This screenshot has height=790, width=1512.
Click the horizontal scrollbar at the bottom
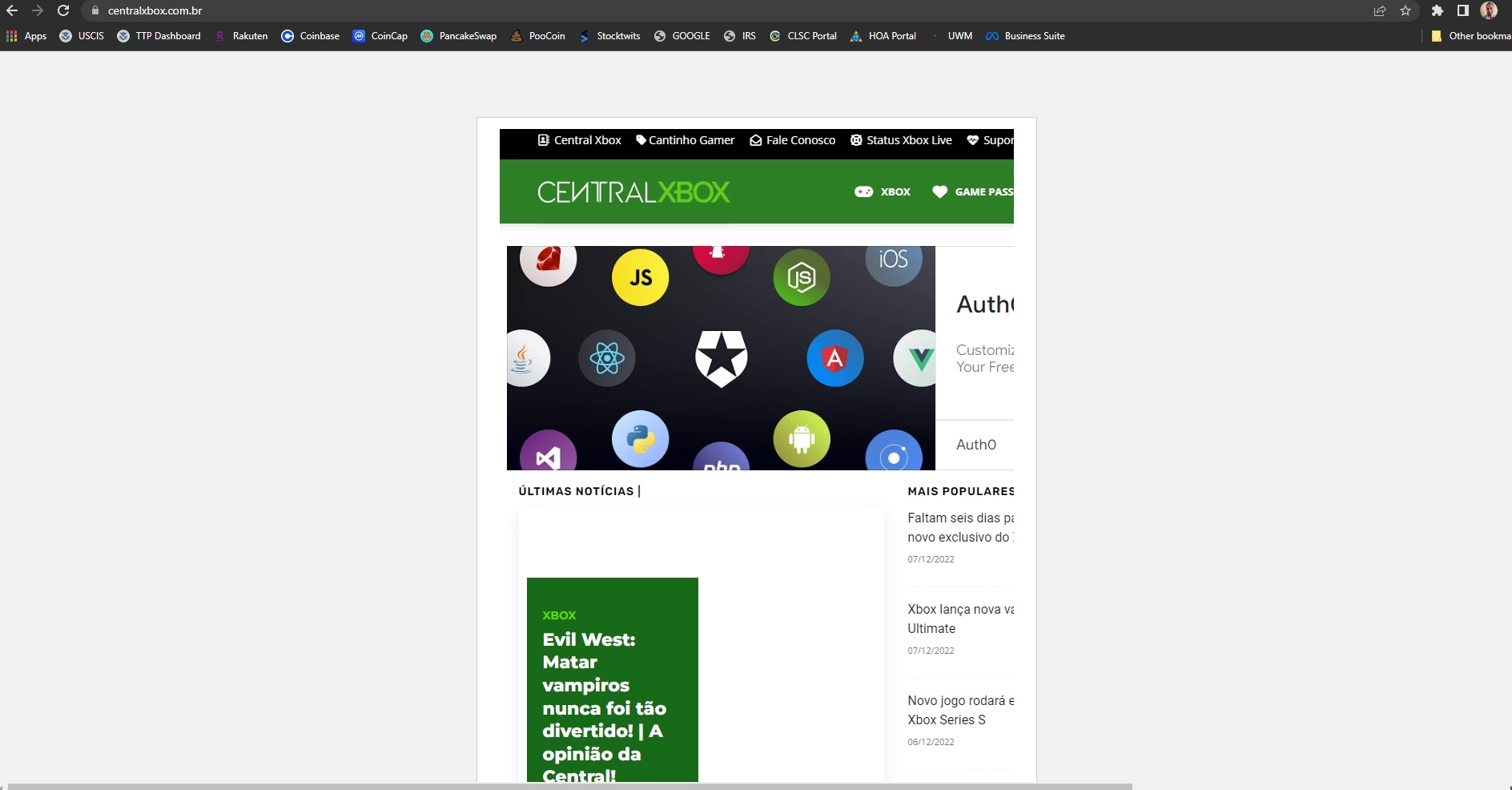(x=569, y=786)
